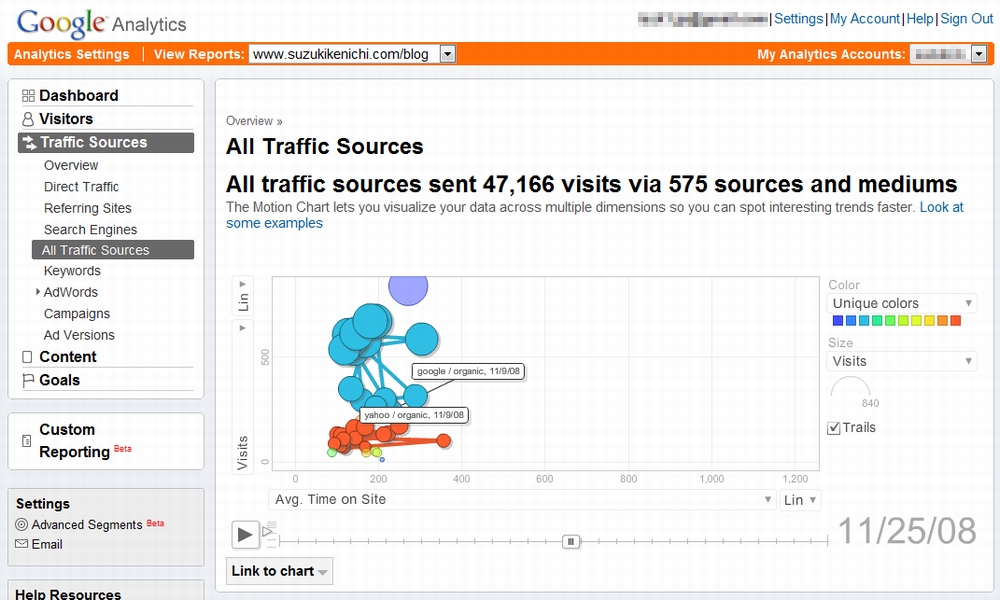Open the Campaigns report
Viewport: 1000px width, 600px height.
[x=77, y=314]
